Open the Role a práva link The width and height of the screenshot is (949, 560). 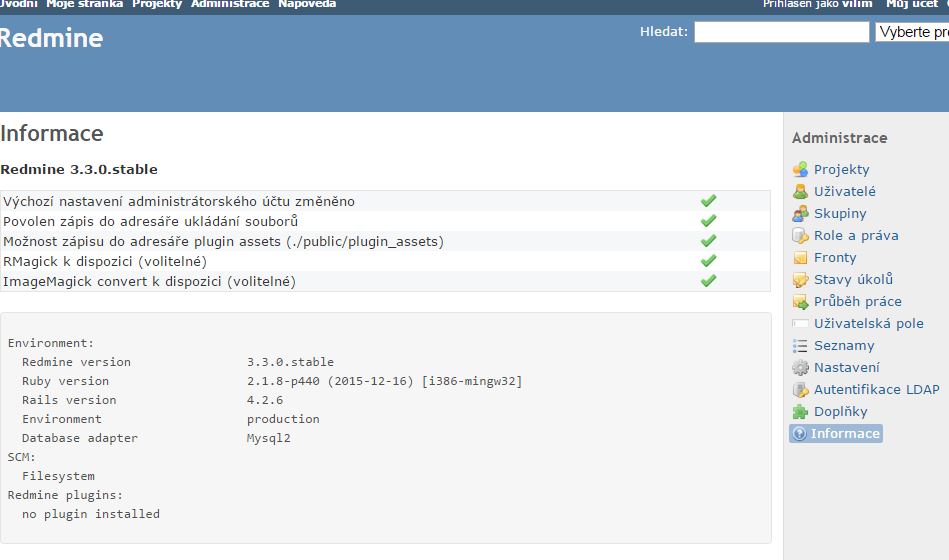click(x=856, y=236)
